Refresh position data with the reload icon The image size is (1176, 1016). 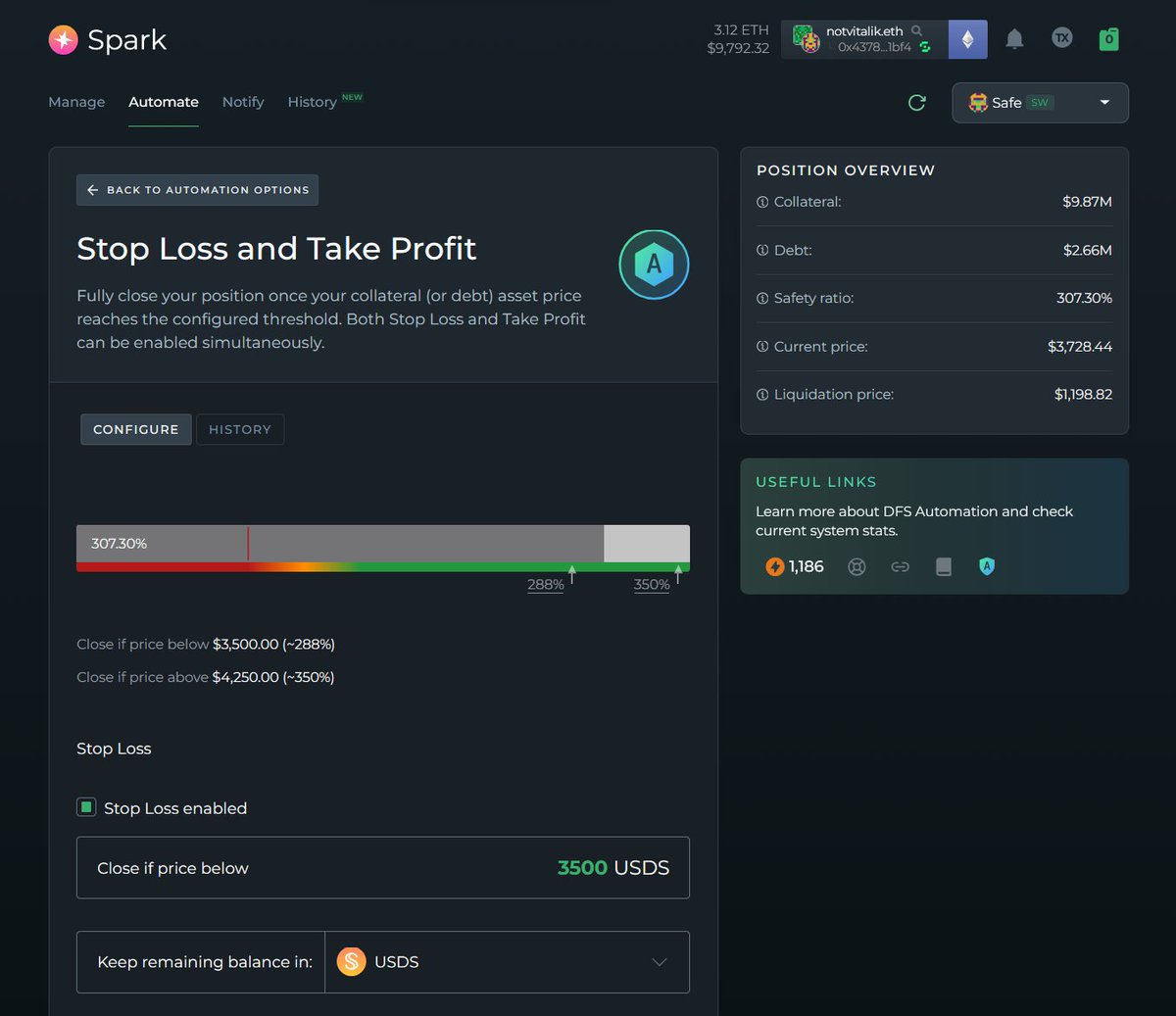point(917,103)
